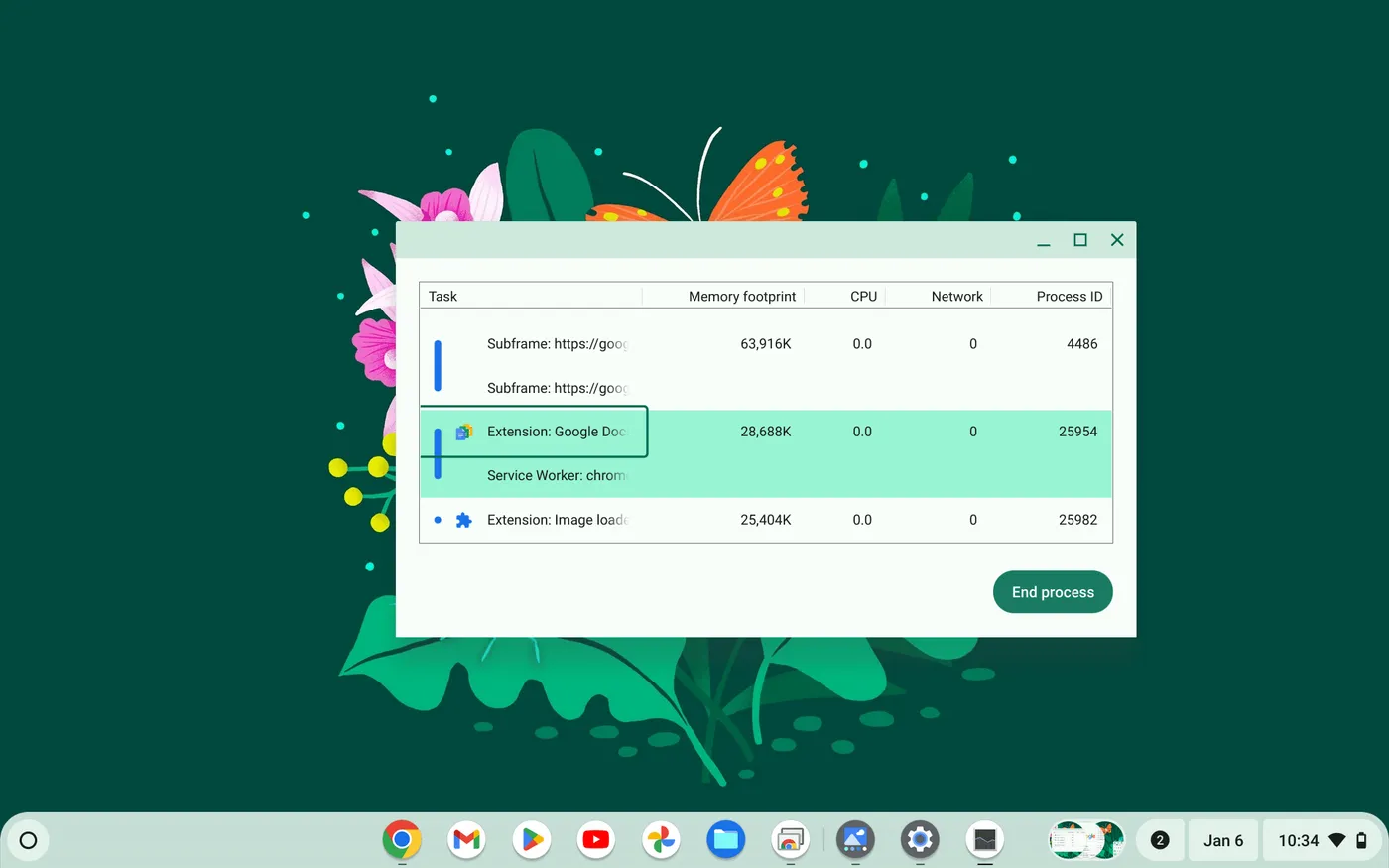Viewport: 1389px width, 868px height.
Task: Open Google Chrome from the shelf
Action: tap(402, 840)
